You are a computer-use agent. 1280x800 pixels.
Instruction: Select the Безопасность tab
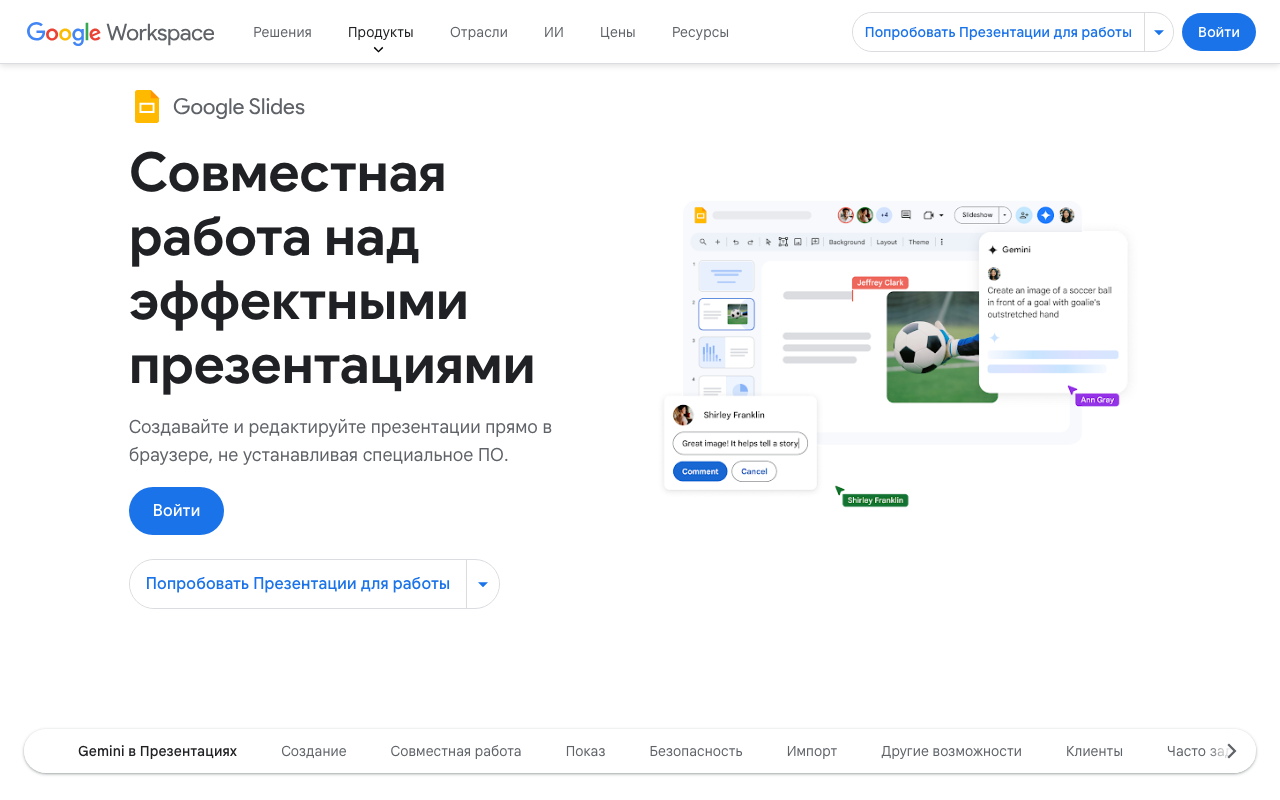point(696,751)
